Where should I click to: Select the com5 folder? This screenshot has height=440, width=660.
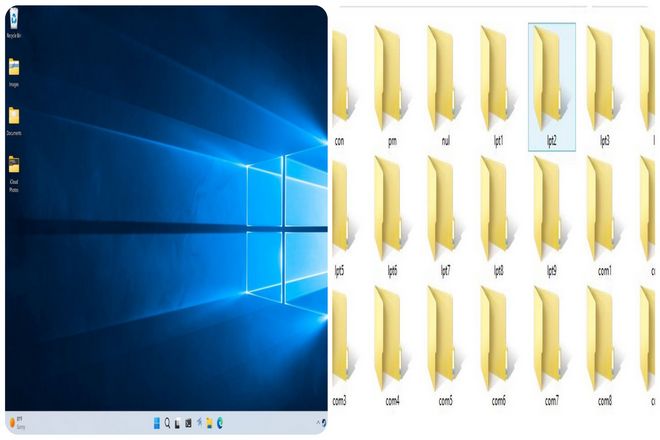click(x=445, y=346)
